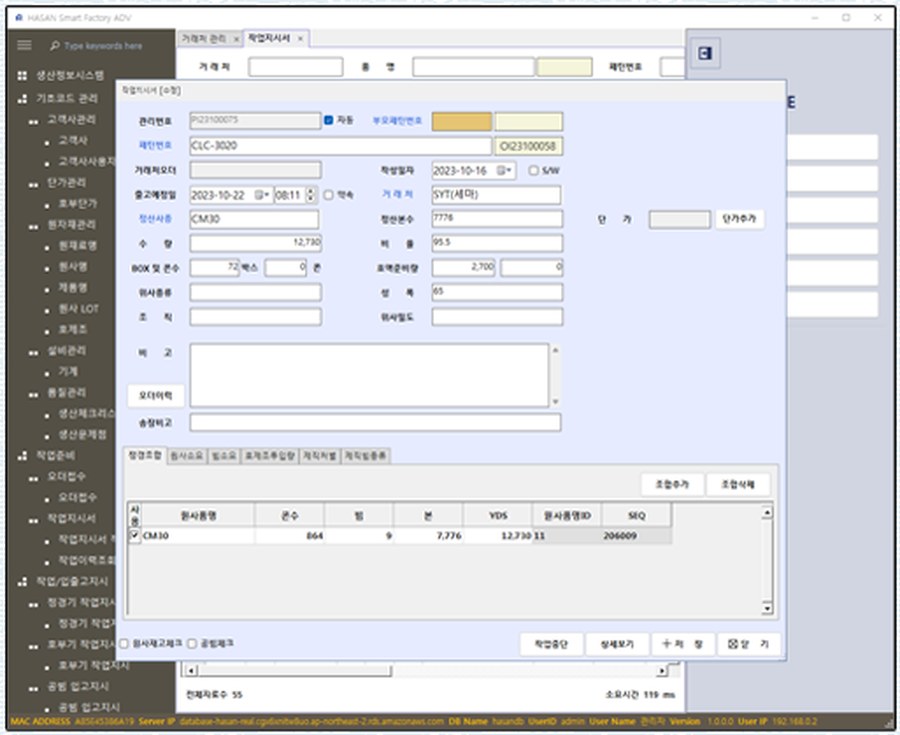900x735 pixels.
Task: Click the CLC-3020 pattern number field
Action: [x=340, y=146]
